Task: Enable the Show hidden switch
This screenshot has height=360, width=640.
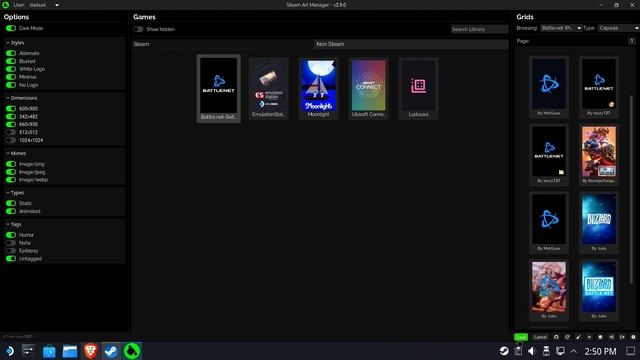Action: pyautogui.click(x=138, y=29)
